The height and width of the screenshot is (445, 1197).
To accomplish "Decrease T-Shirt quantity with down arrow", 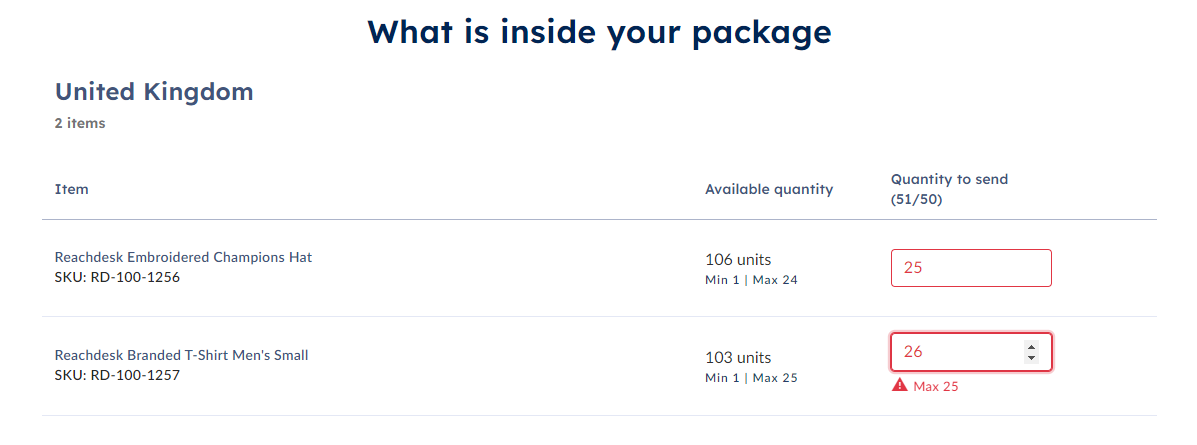I will 1031,357.
